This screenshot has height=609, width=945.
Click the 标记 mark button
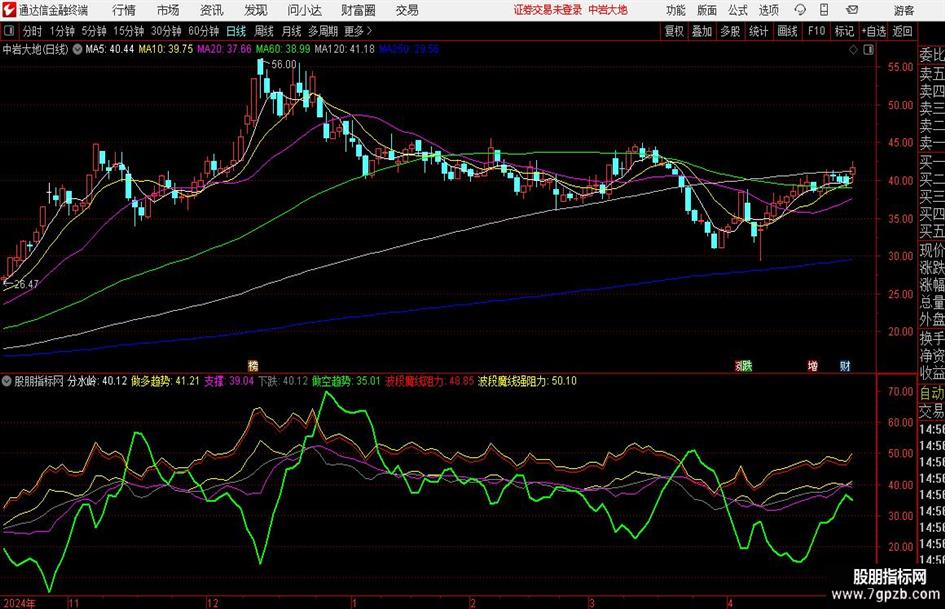(844, 31)
